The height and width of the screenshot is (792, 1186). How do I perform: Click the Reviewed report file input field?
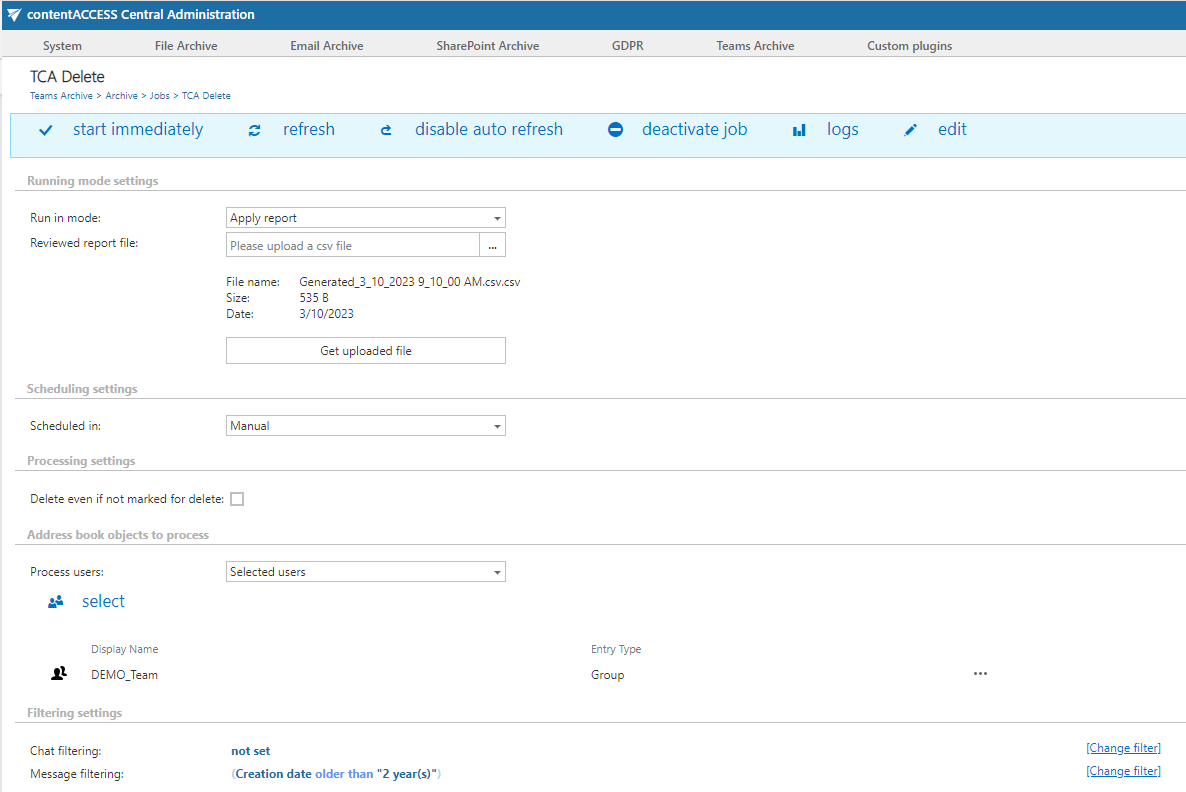point(353,245)
